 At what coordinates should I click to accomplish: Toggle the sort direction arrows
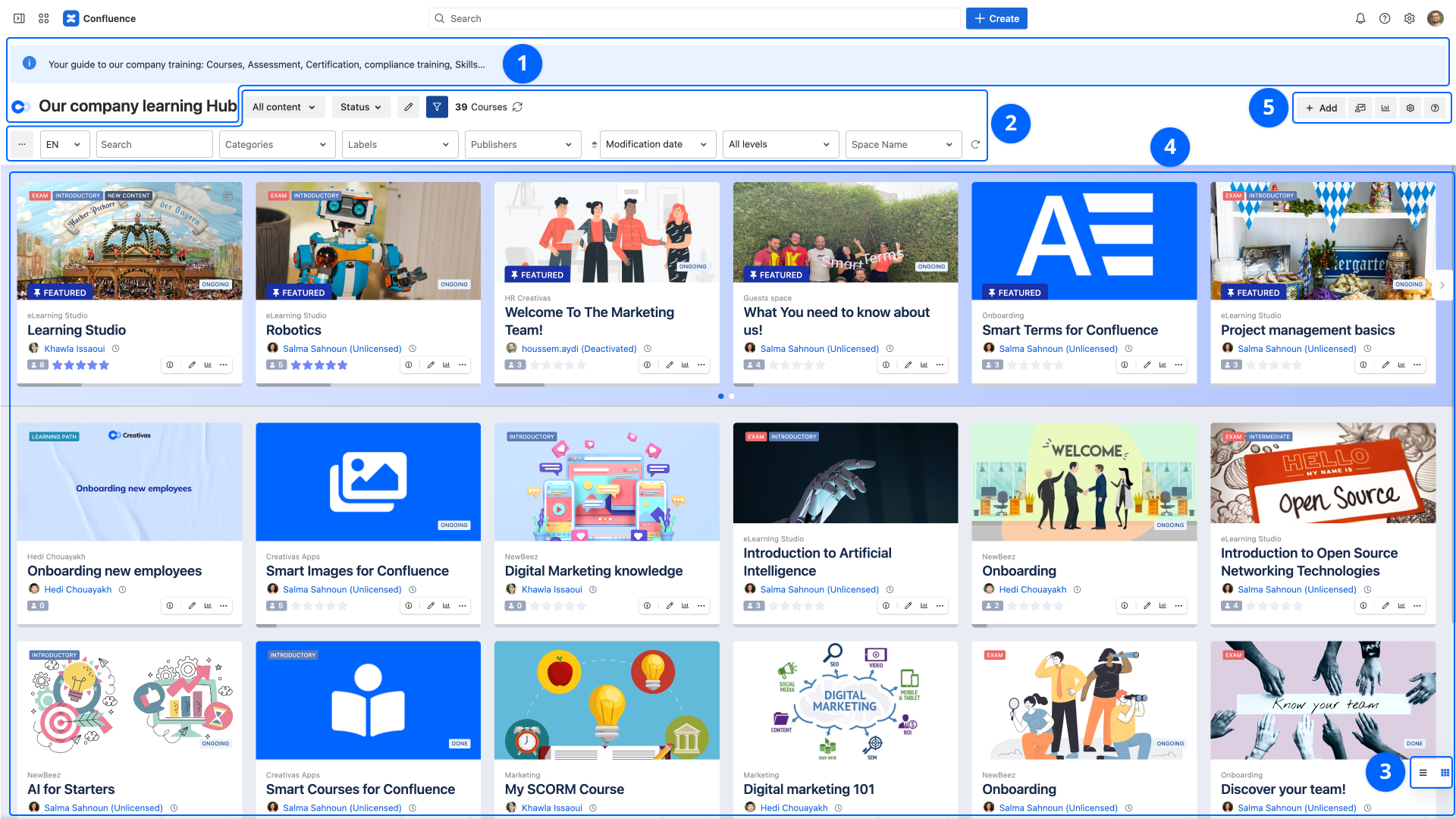(594, 144)
